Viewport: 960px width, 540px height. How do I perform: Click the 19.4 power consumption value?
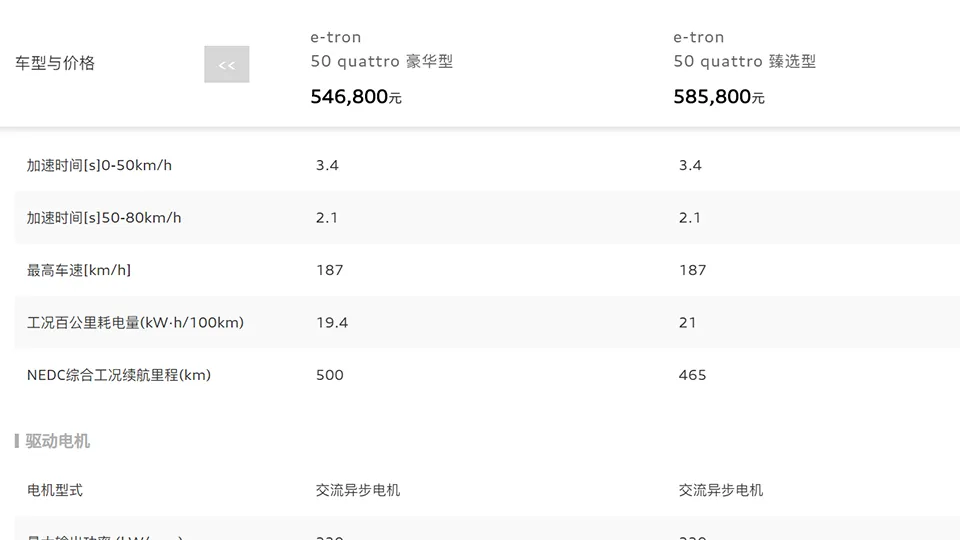click(332, 323)
